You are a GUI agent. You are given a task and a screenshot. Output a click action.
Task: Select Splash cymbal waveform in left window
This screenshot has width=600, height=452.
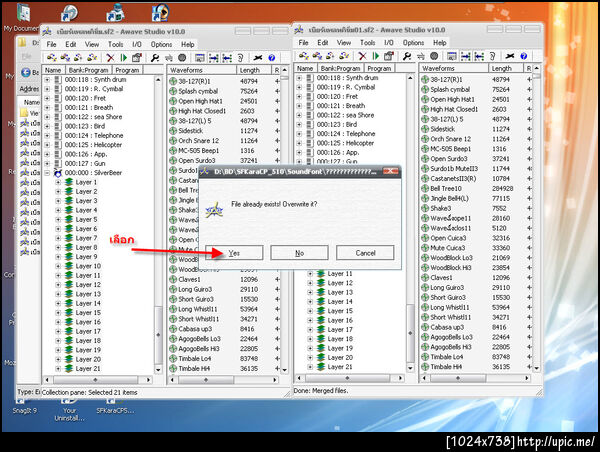point(198,91)
